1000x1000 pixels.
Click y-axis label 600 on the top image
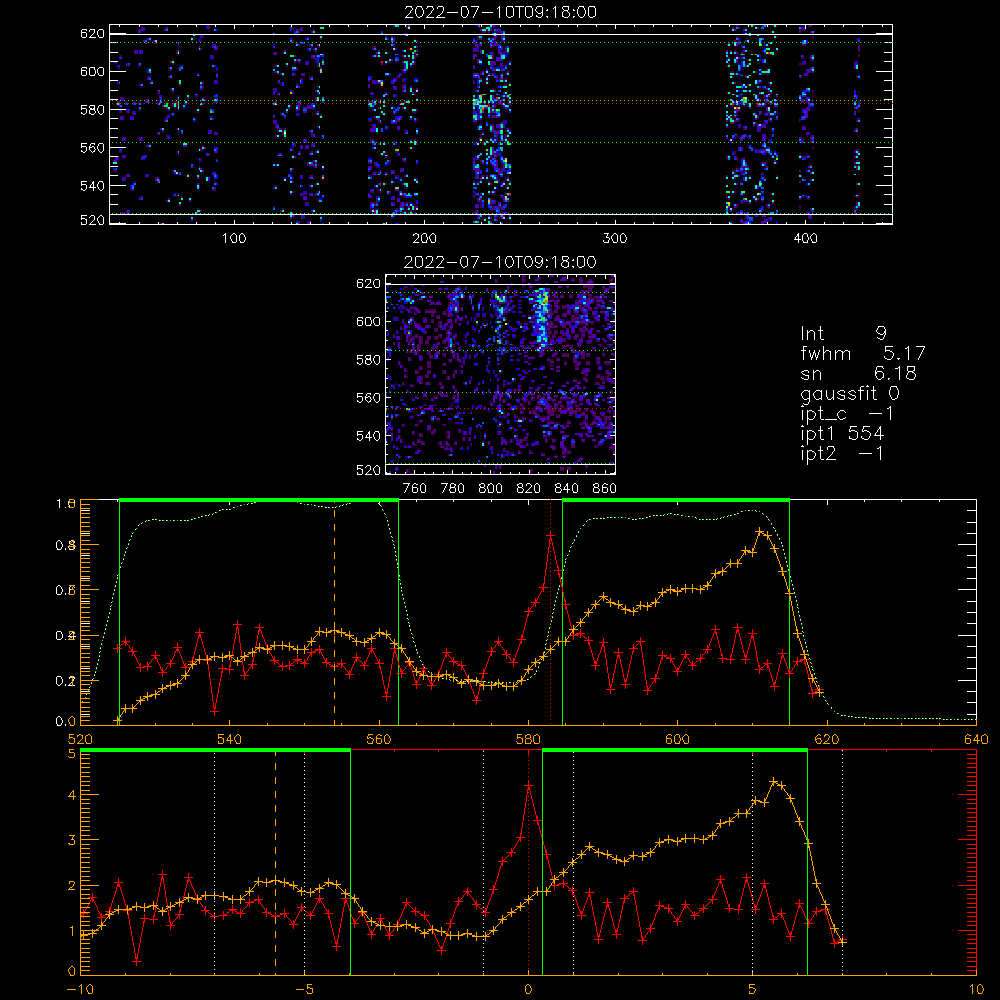coord(92,71)
